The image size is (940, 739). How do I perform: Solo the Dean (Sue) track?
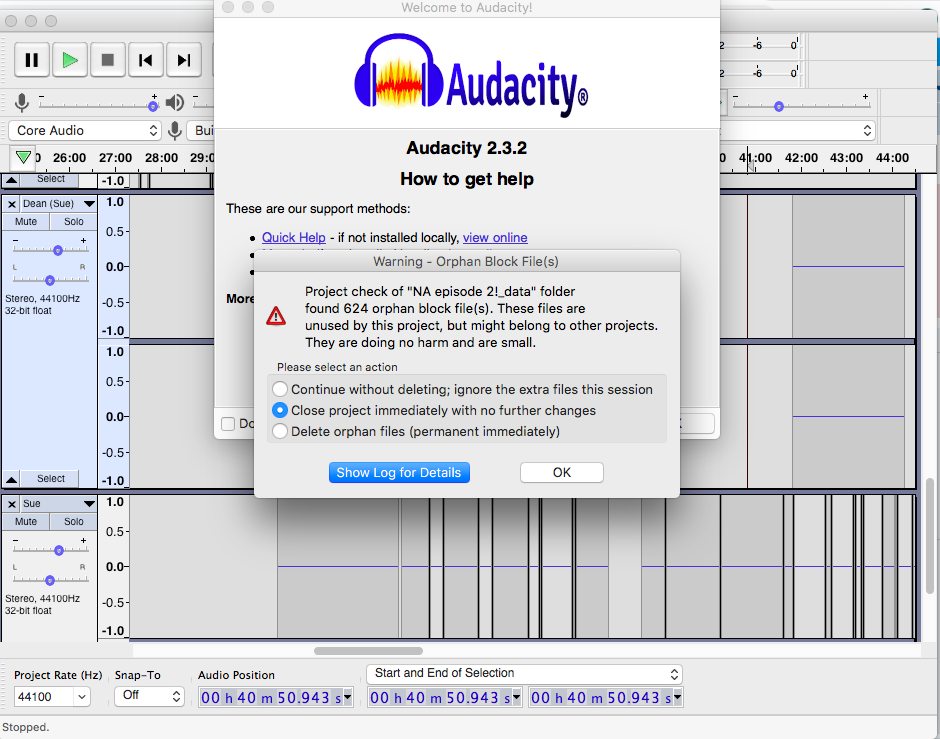pyautogui.click(x=74, y=222)
